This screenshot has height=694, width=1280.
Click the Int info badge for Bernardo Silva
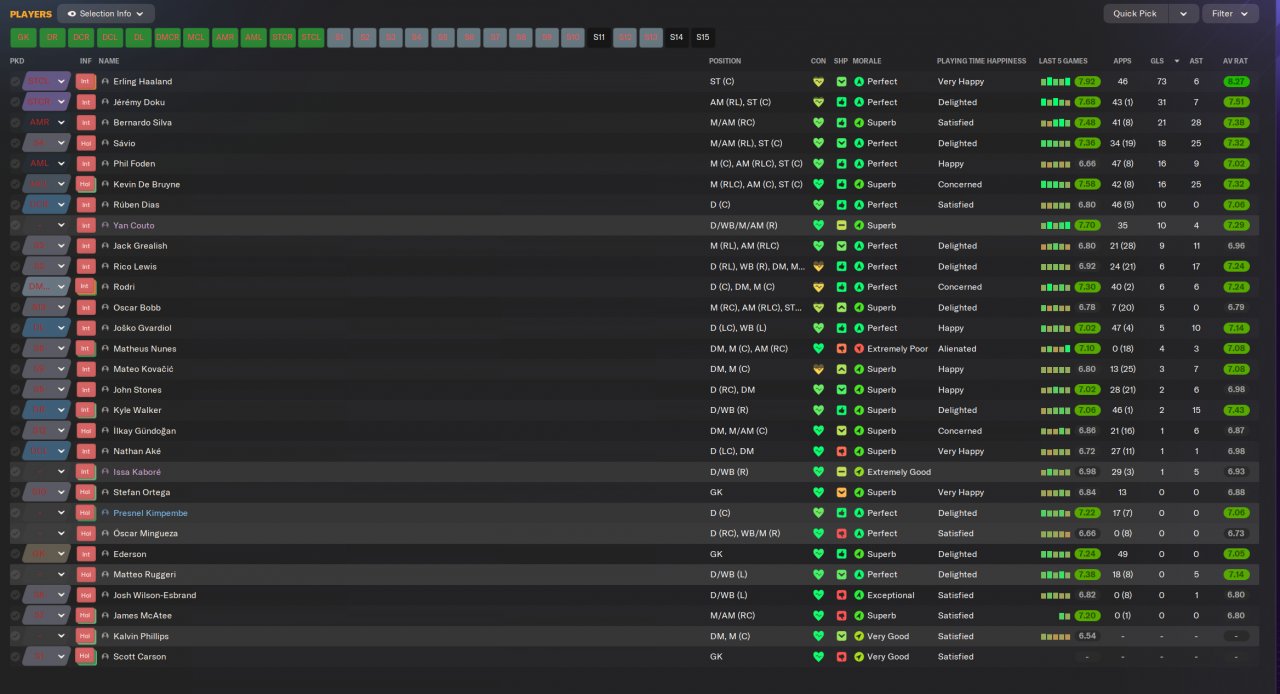(x=86, y=123)
